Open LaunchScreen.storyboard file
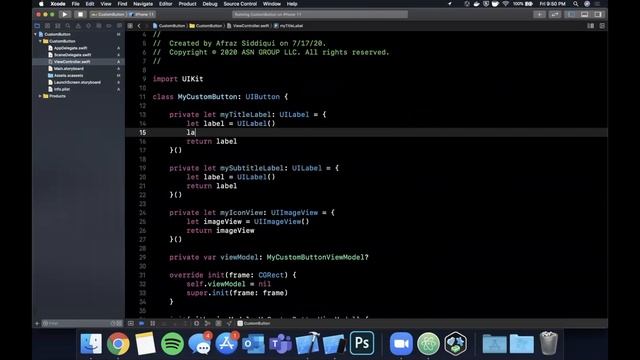 pyautogui.click(x=77, y=82)
